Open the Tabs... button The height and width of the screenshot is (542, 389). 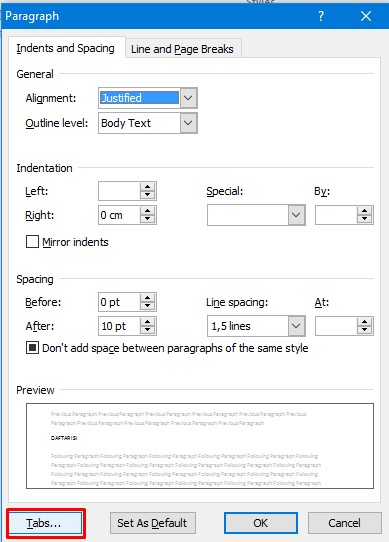point(45,523)
